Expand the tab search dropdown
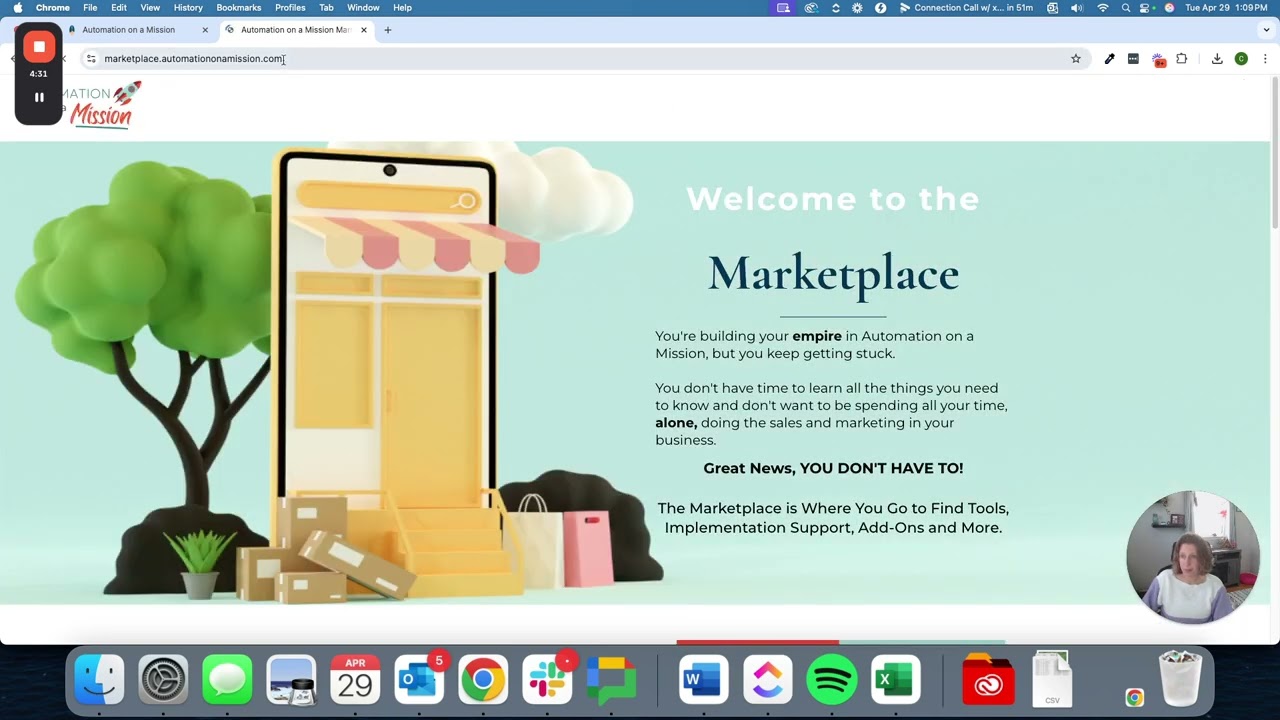1280x720 pixels. tap(1266, 30)
